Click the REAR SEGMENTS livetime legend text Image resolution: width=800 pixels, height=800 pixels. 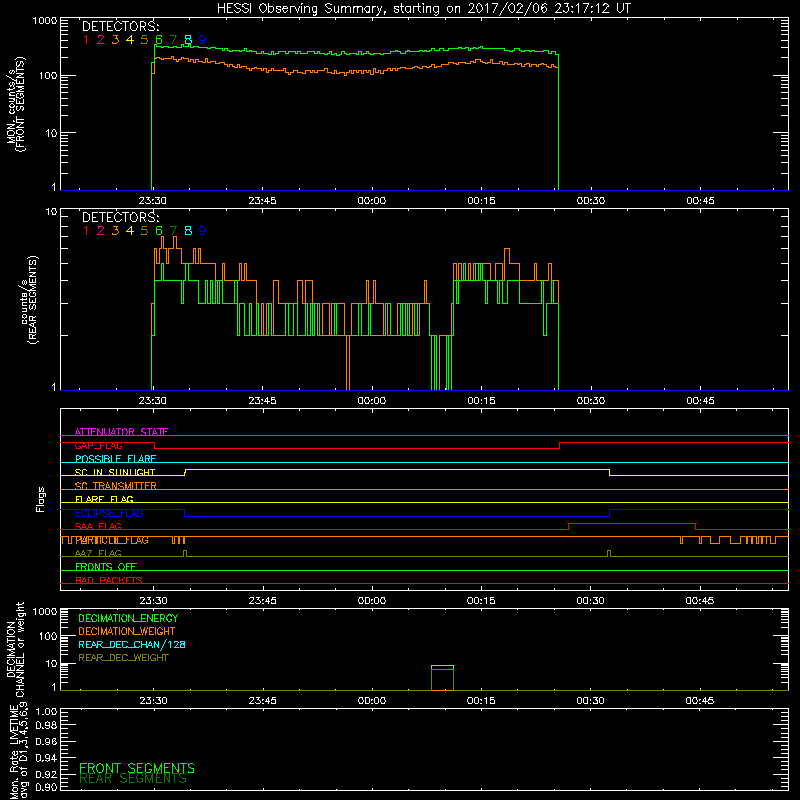[x=133, y=779]
